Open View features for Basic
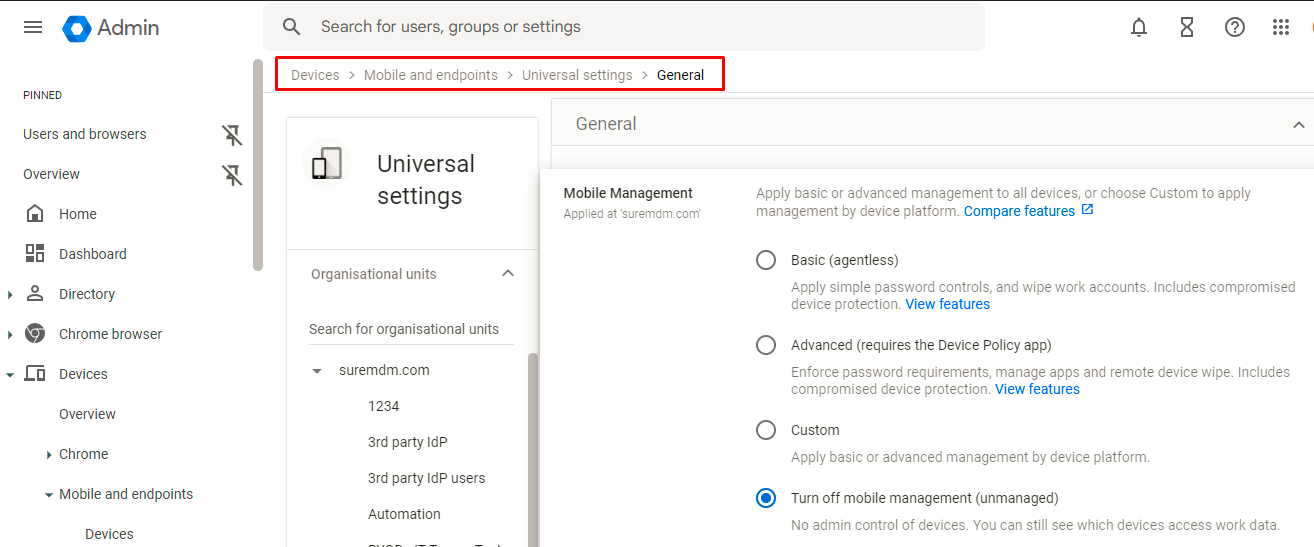The width and height of the screenshot is (1314, 547). coord(947,304)
